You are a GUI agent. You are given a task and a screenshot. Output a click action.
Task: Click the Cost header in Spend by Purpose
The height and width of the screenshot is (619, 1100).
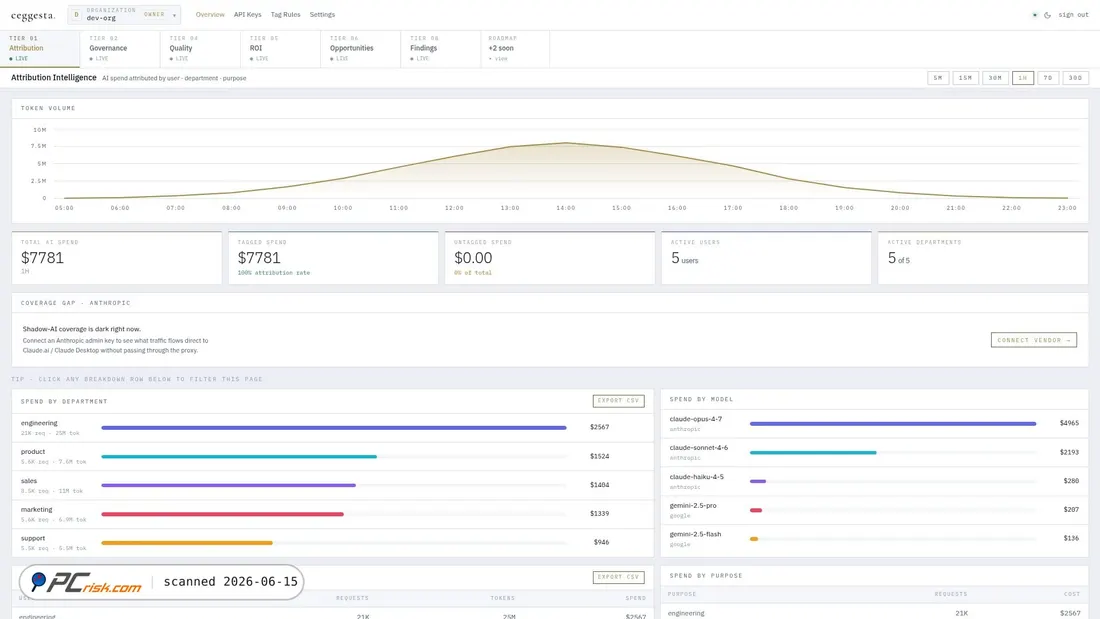pos(1072,594)
